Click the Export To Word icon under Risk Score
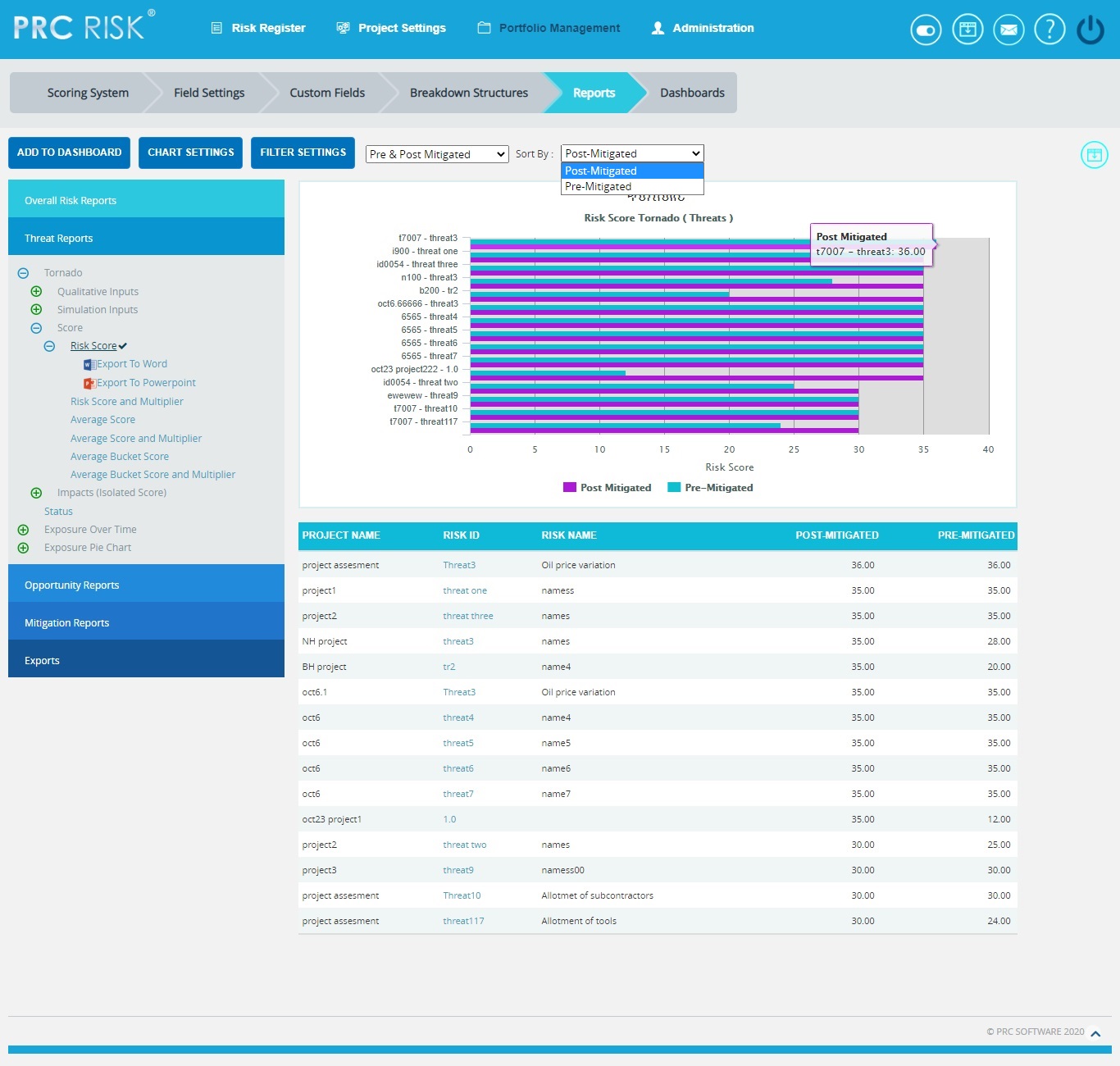The width and height of the screenshot is (1120, 1066). pos(90,363)
